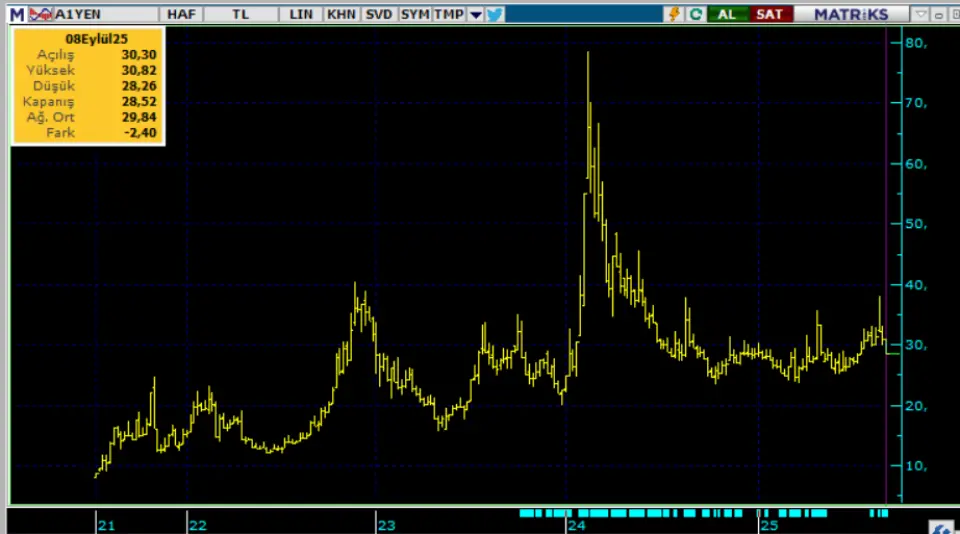
Task: Toggle the KHN option
Action: [341, 14]
